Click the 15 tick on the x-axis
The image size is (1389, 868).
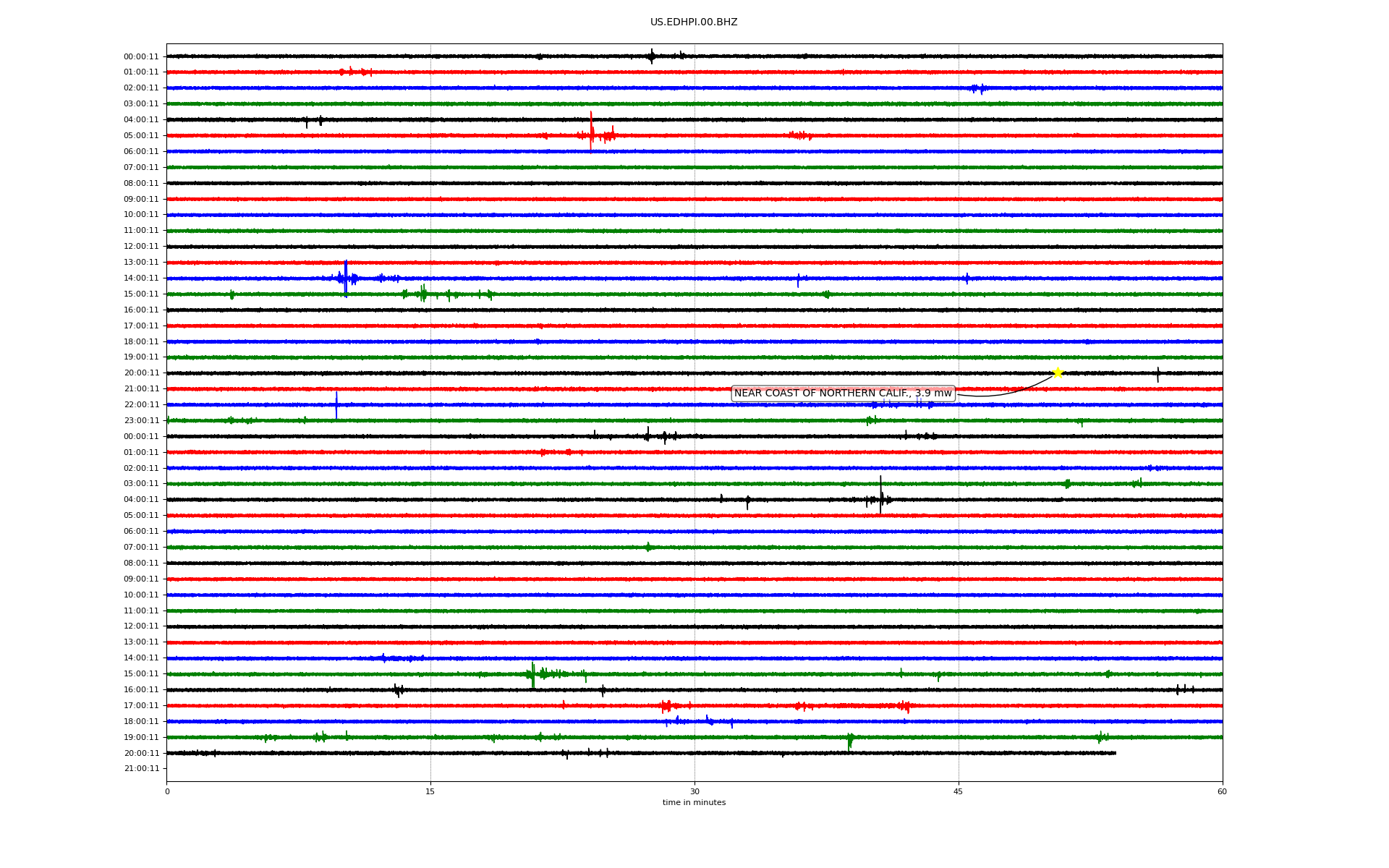(430, 791)
